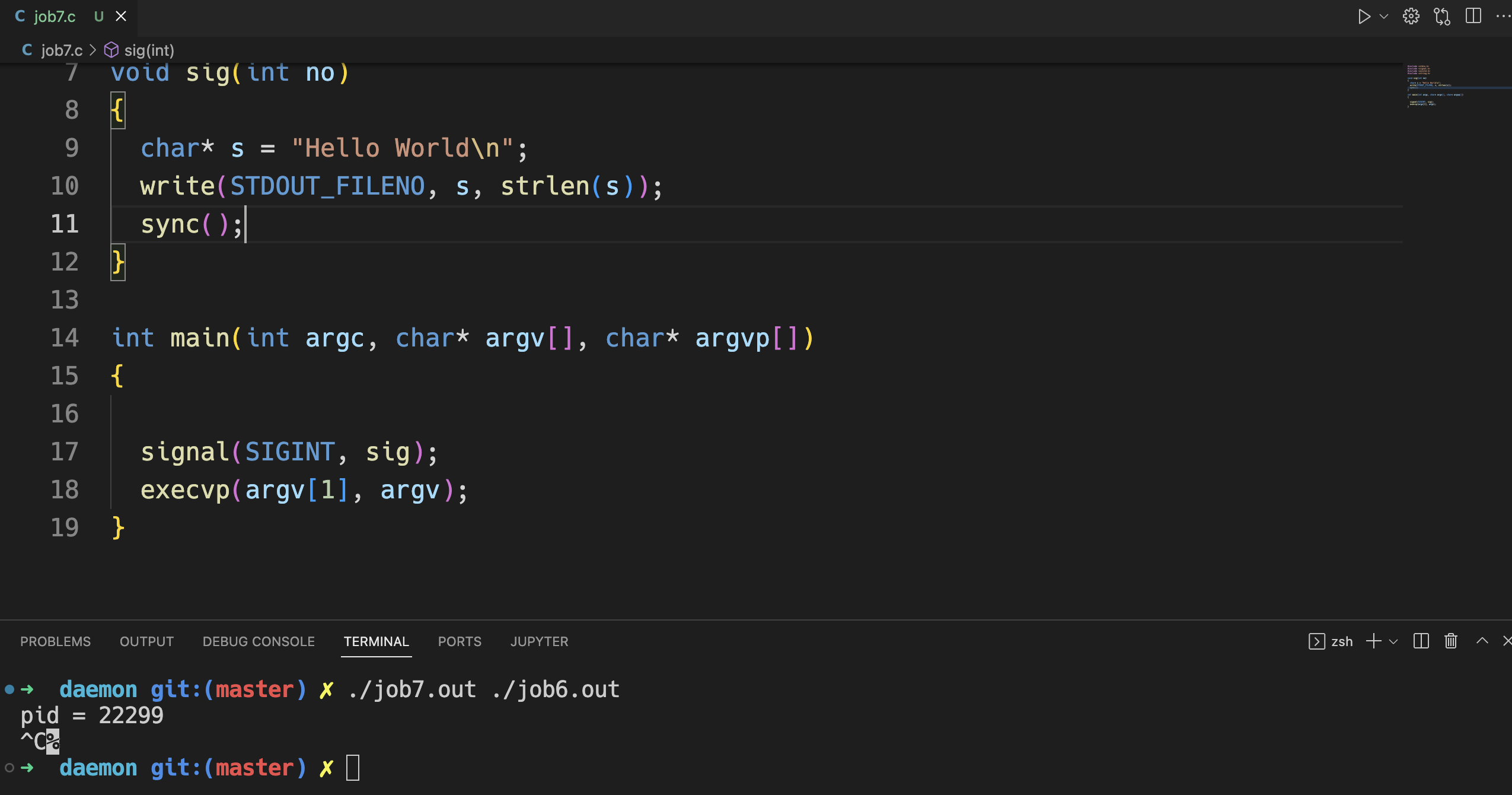1512x795 pixels.
Task: Switch to the OUTPUT panel tab
Action: tap(146, 641)
